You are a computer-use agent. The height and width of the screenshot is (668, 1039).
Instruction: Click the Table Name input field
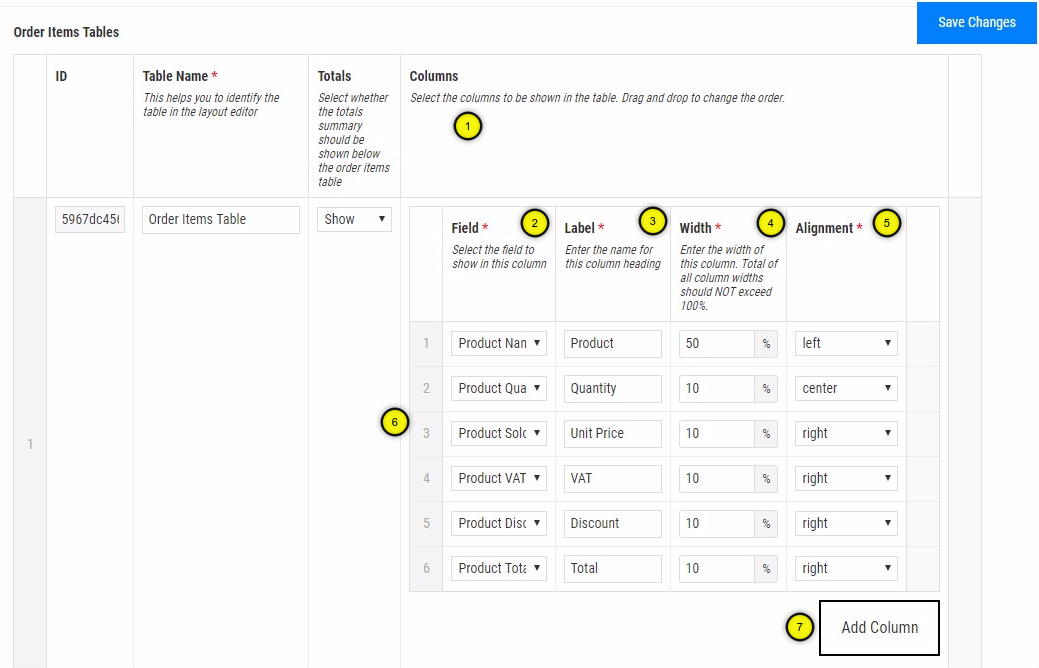pyautogui.click(x=221, y=219)
